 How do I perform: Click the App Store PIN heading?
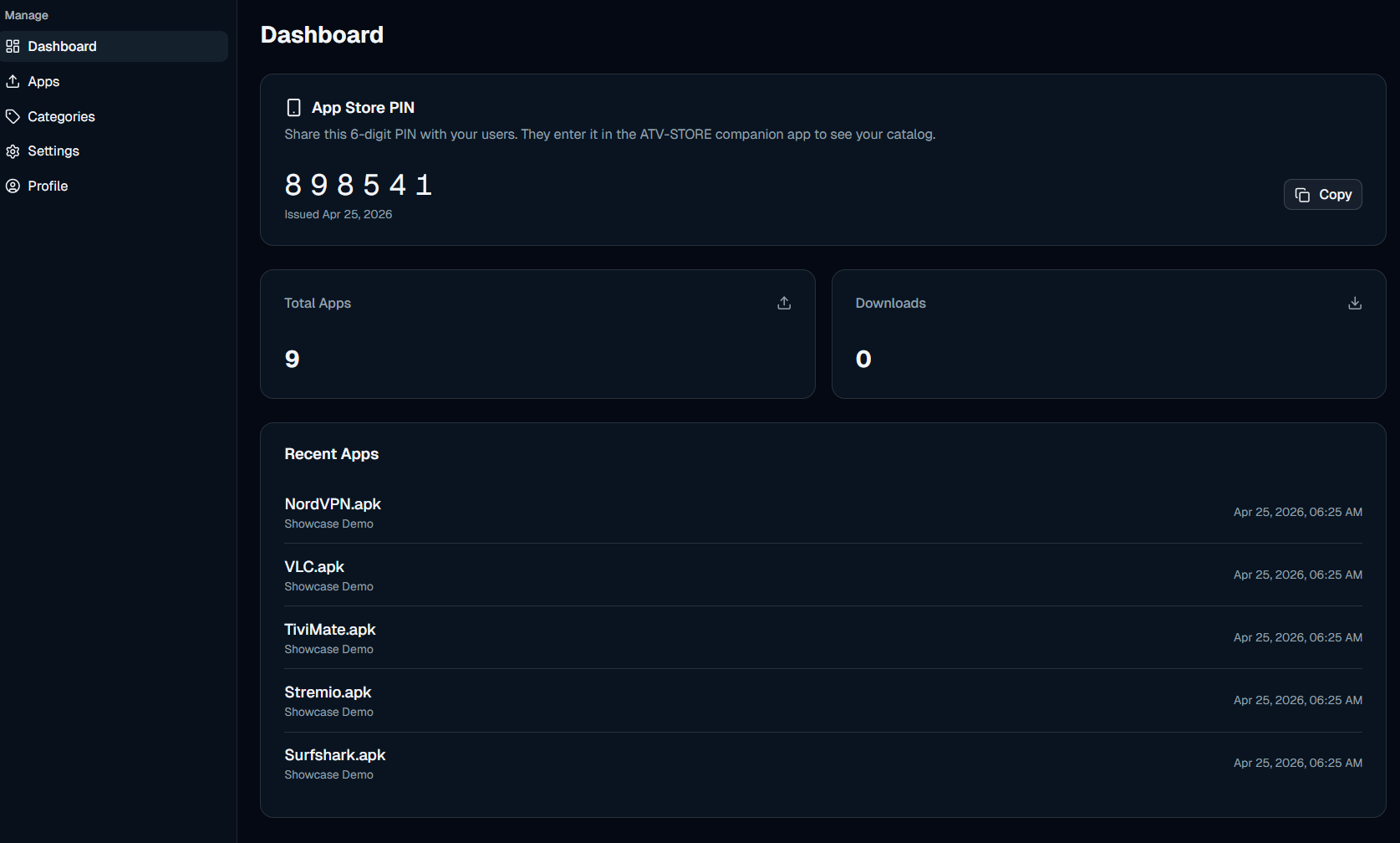click(x=363, y=107)
